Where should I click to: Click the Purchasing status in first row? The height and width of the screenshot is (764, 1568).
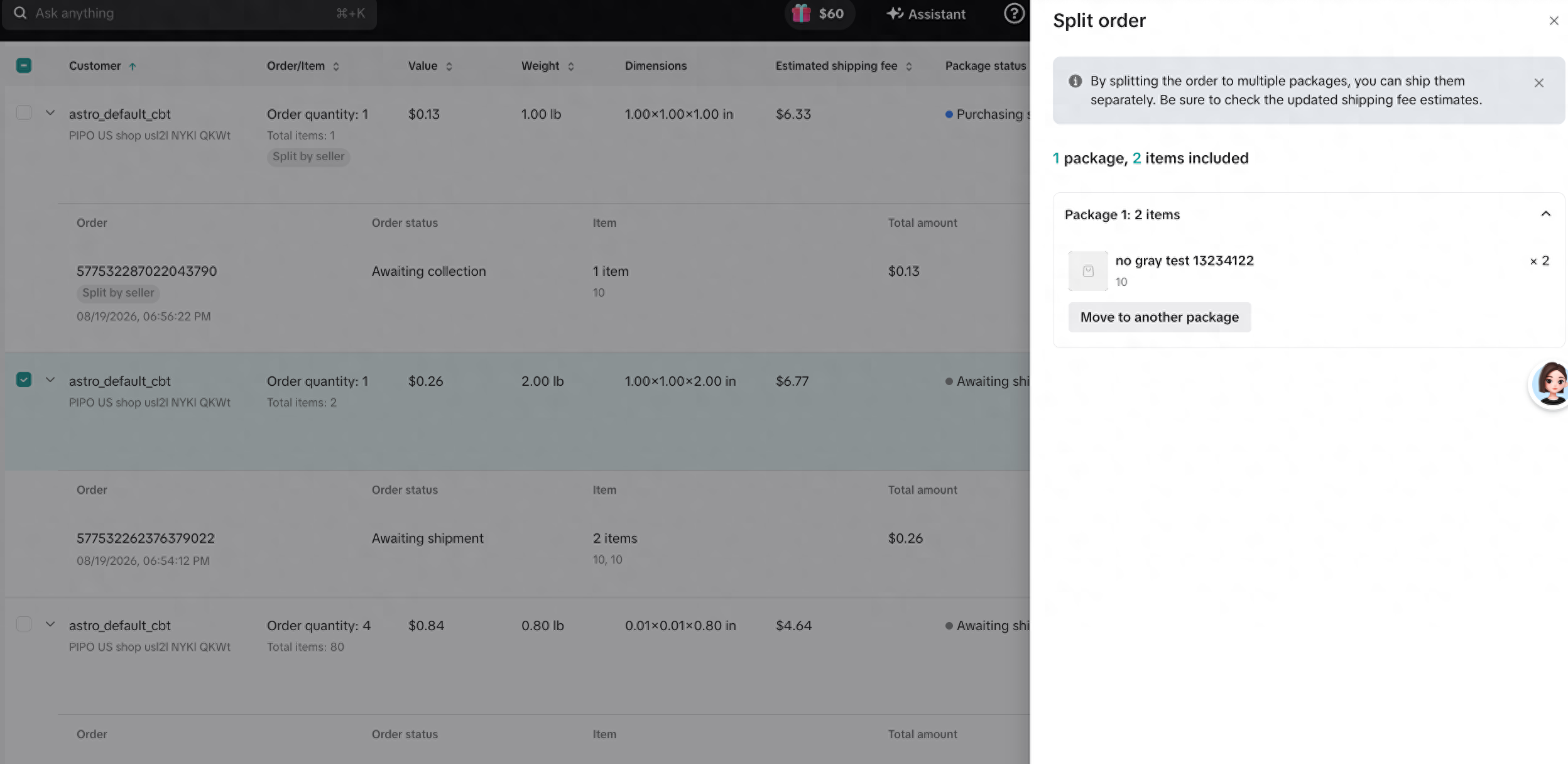pyautogui.click(x=988, y=114)
